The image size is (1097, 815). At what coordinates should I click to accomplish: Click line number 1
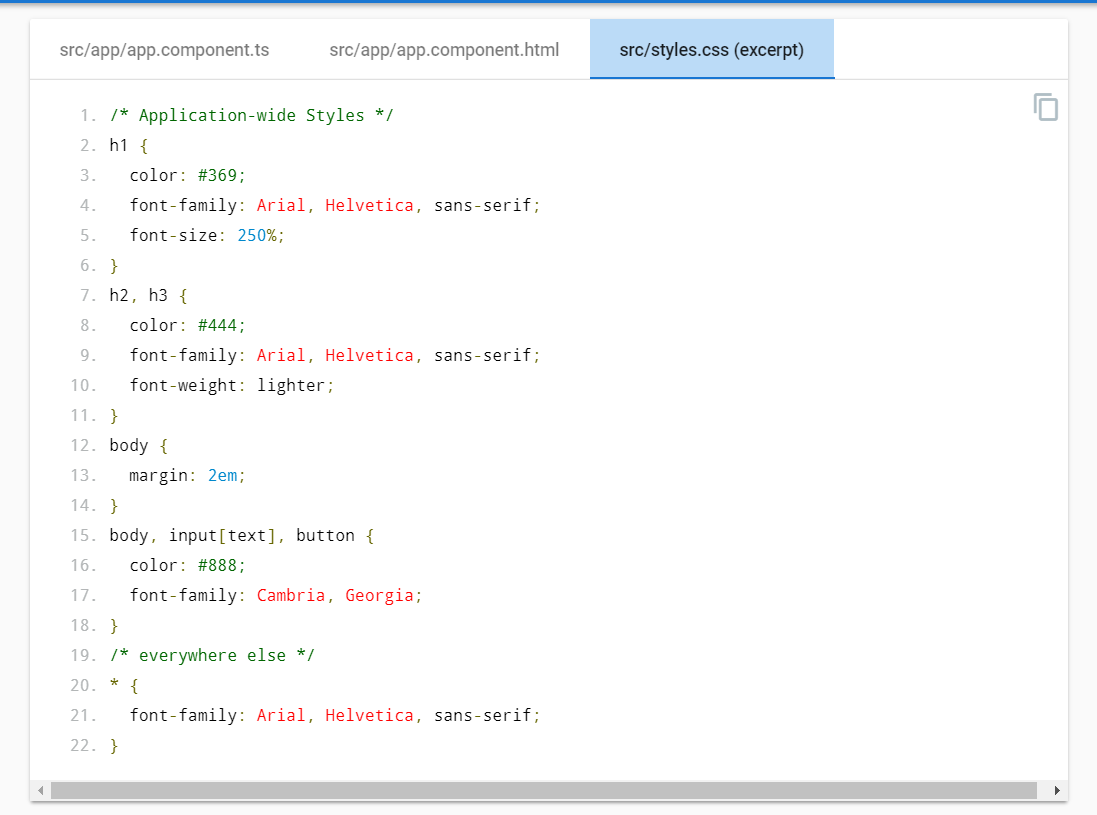(x=85, y=114)
